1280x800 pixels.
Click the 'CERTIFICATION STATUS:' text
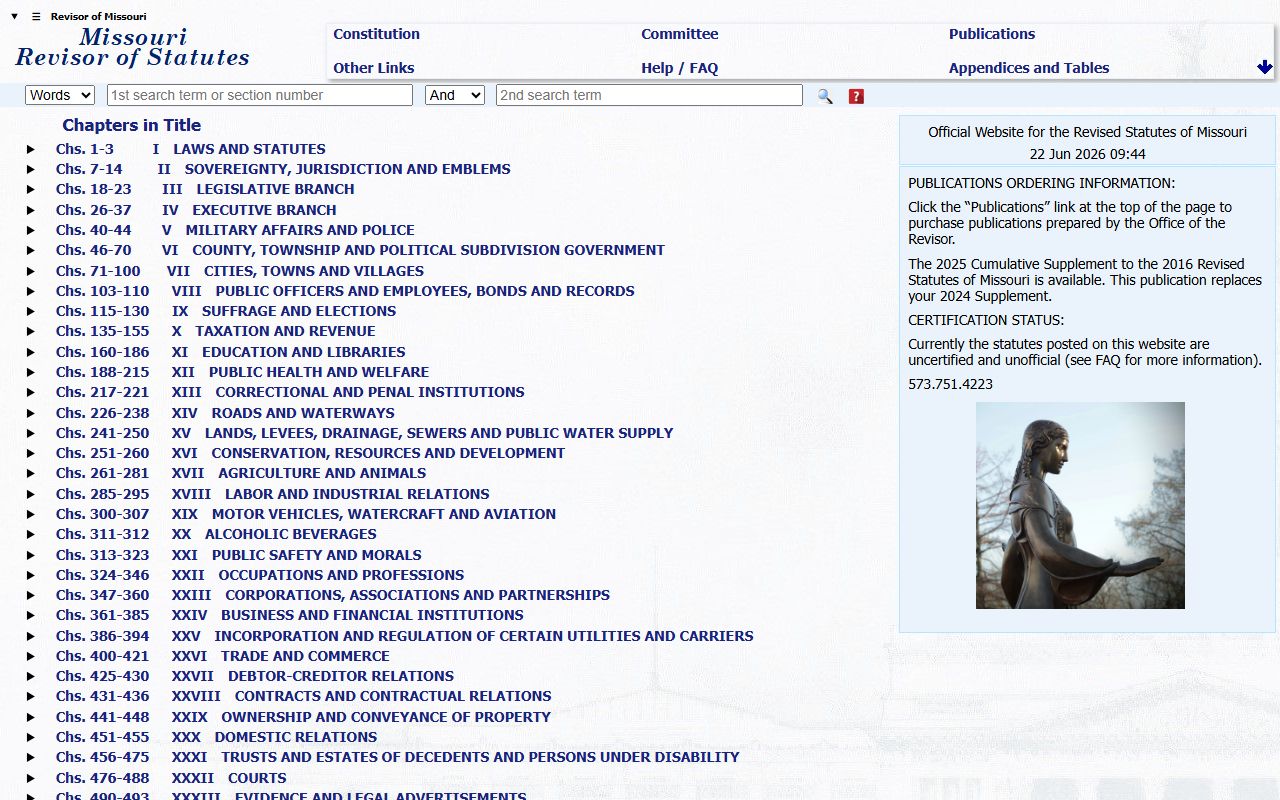pos(986,320)
